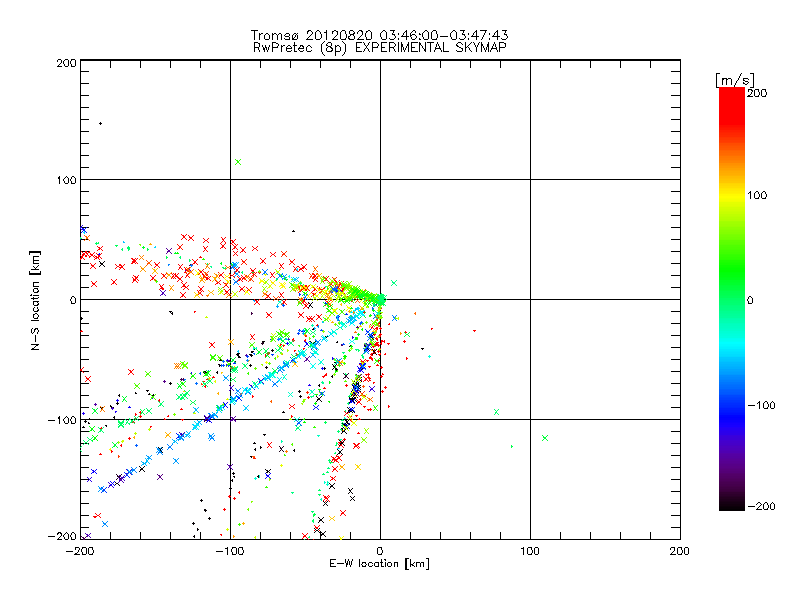800x600 pixels.
Task: Click the lone black dot near N-S 150
Action: point(101,123)
